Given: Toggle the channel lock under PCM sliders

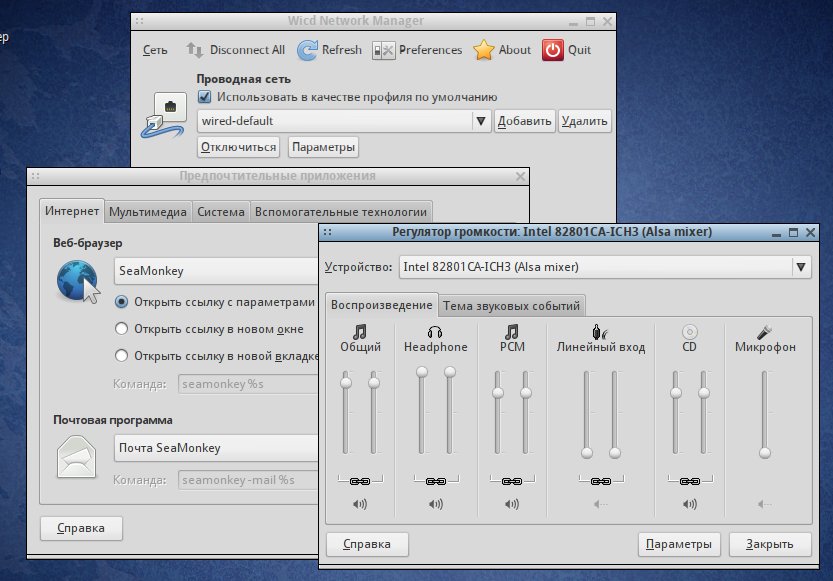Looking at the screenshot, I should [512, 481].
